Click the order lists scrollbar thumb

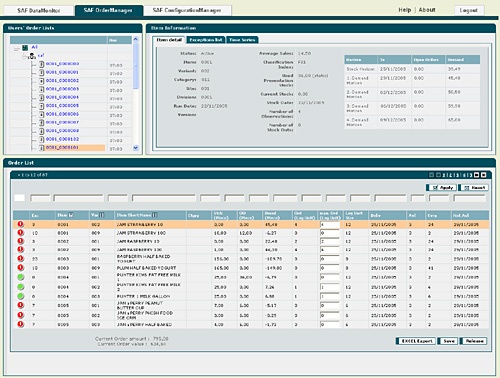pyautogui.click(x=135, y=66)
